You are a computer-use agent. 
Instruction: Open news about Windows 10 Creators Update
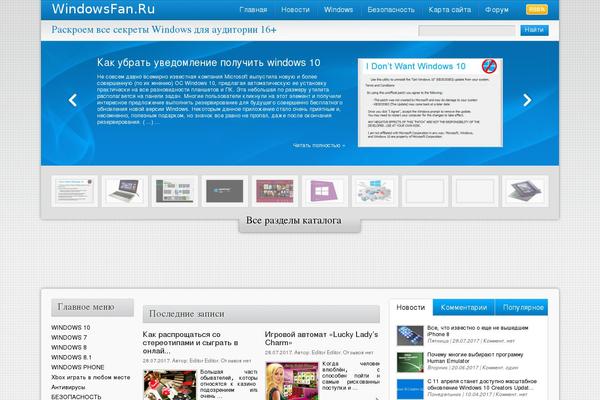tap(482, 385)
